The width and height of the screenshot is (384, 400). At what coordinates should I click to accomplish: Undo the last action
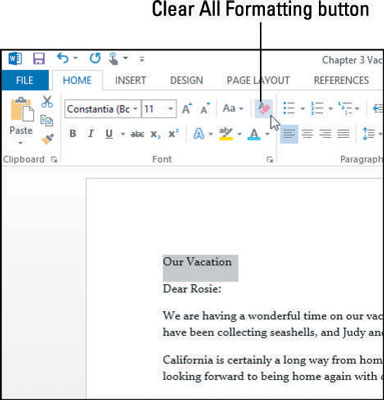pos(63,58)
